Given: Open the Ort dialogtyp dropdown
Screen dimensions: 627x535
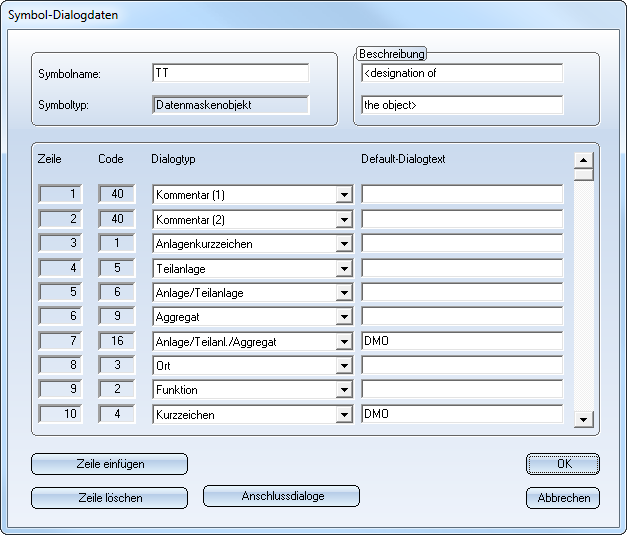Looking at the screenshot, I should (344, 366).
